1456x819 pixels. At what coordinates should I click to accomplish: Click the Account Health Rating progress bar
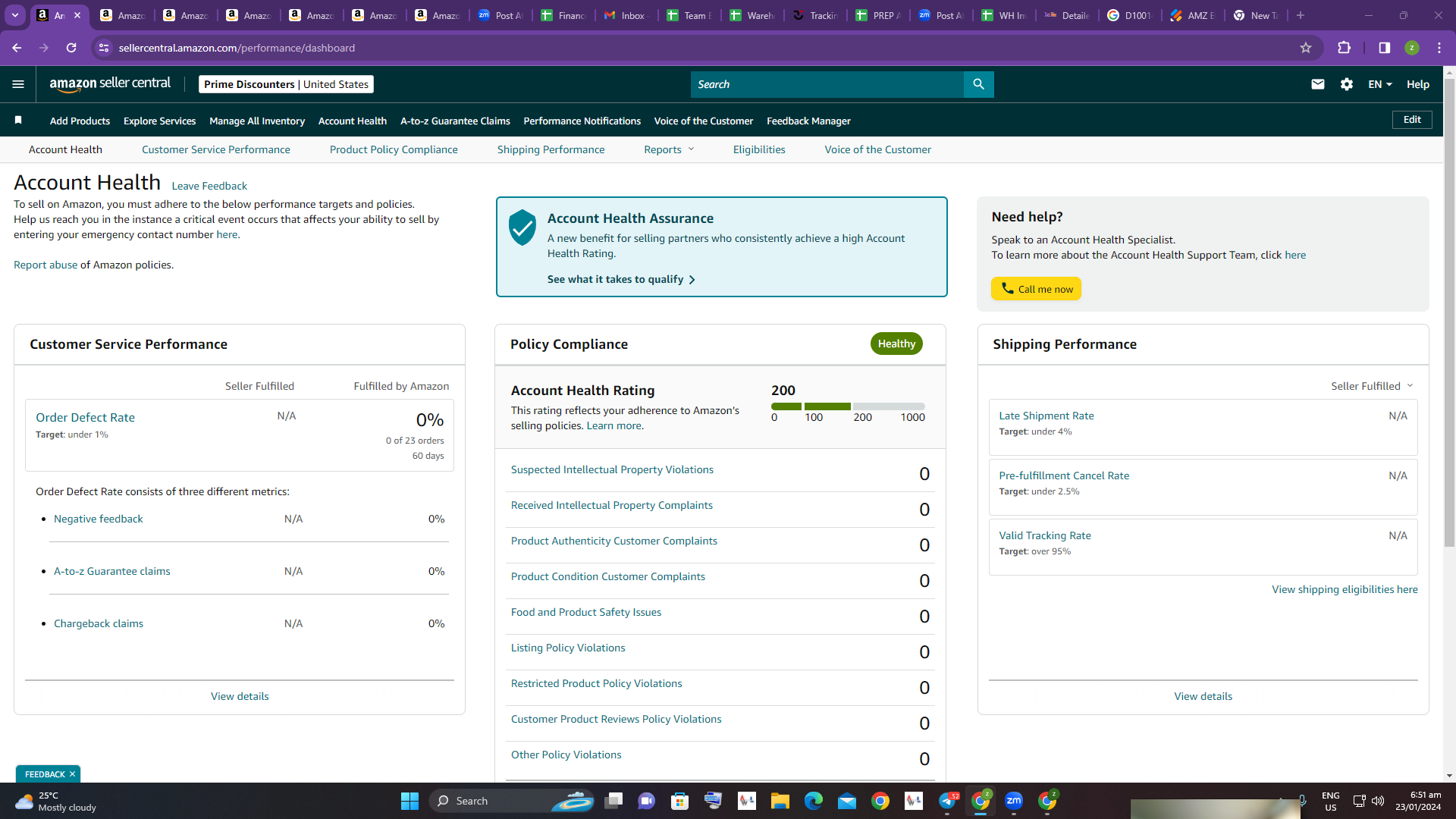tap(848, 406)
